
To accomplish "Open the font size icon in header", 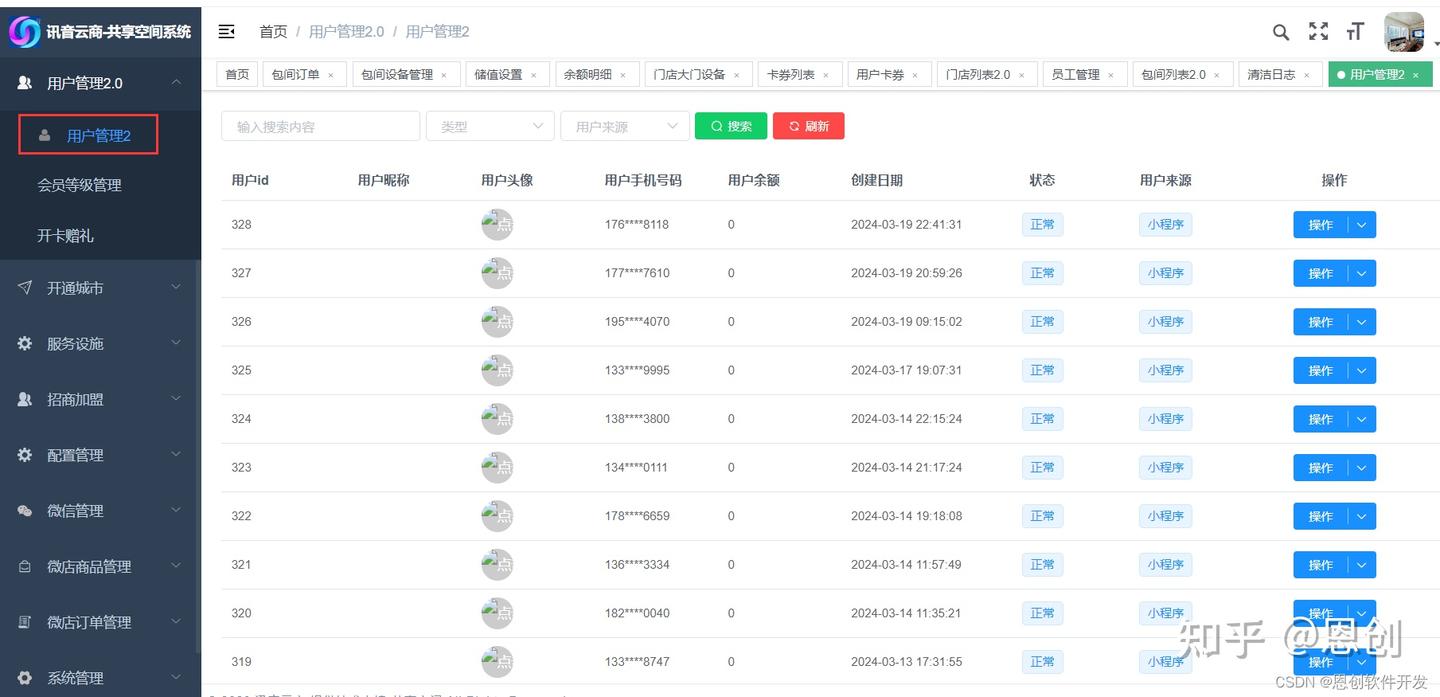I will point(1355,32).
